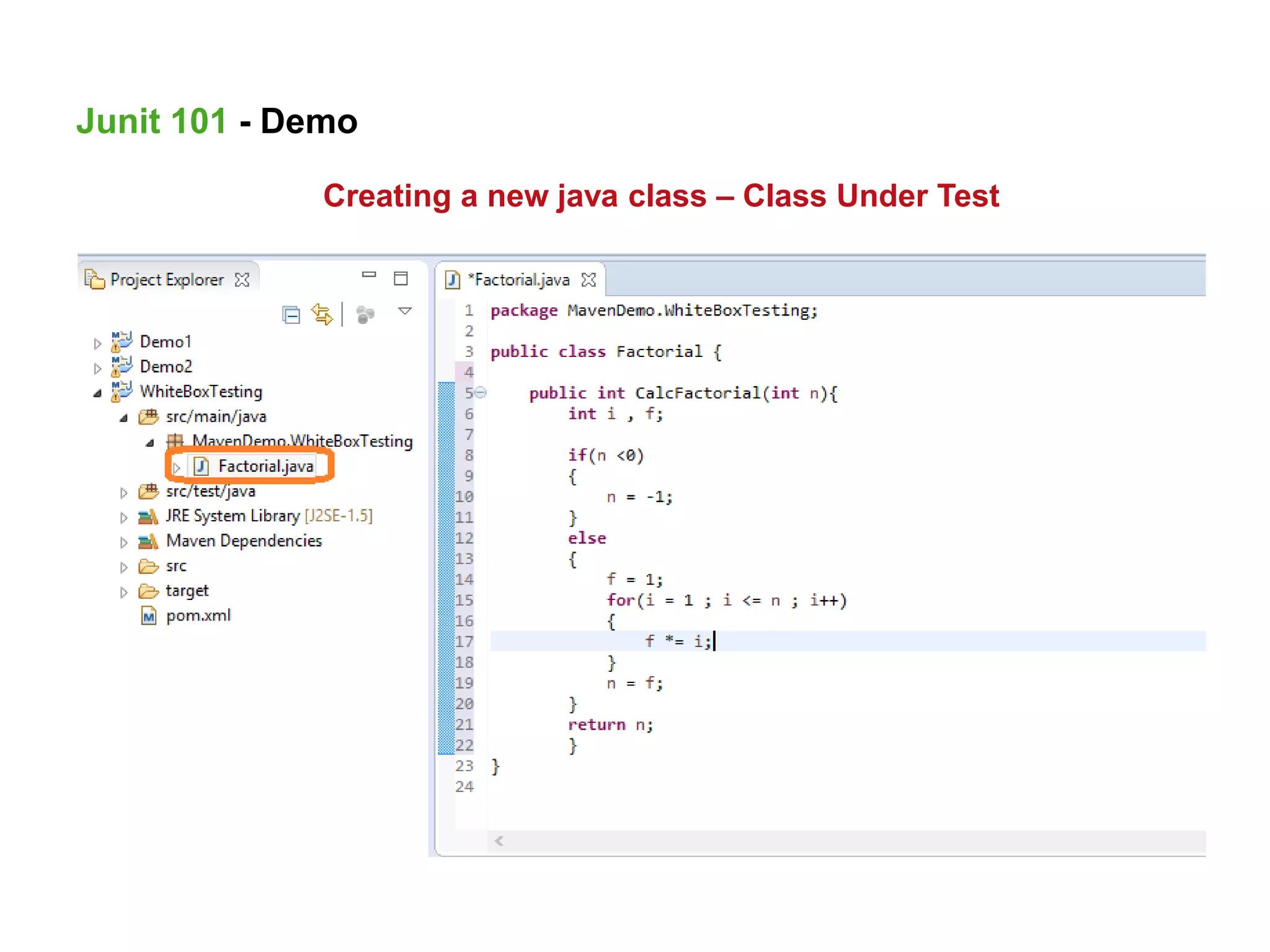The height and width of the screenshot is (952, 1270).
Task: Toggle Link with Editor icon
Action: click(x=322, y=314)
